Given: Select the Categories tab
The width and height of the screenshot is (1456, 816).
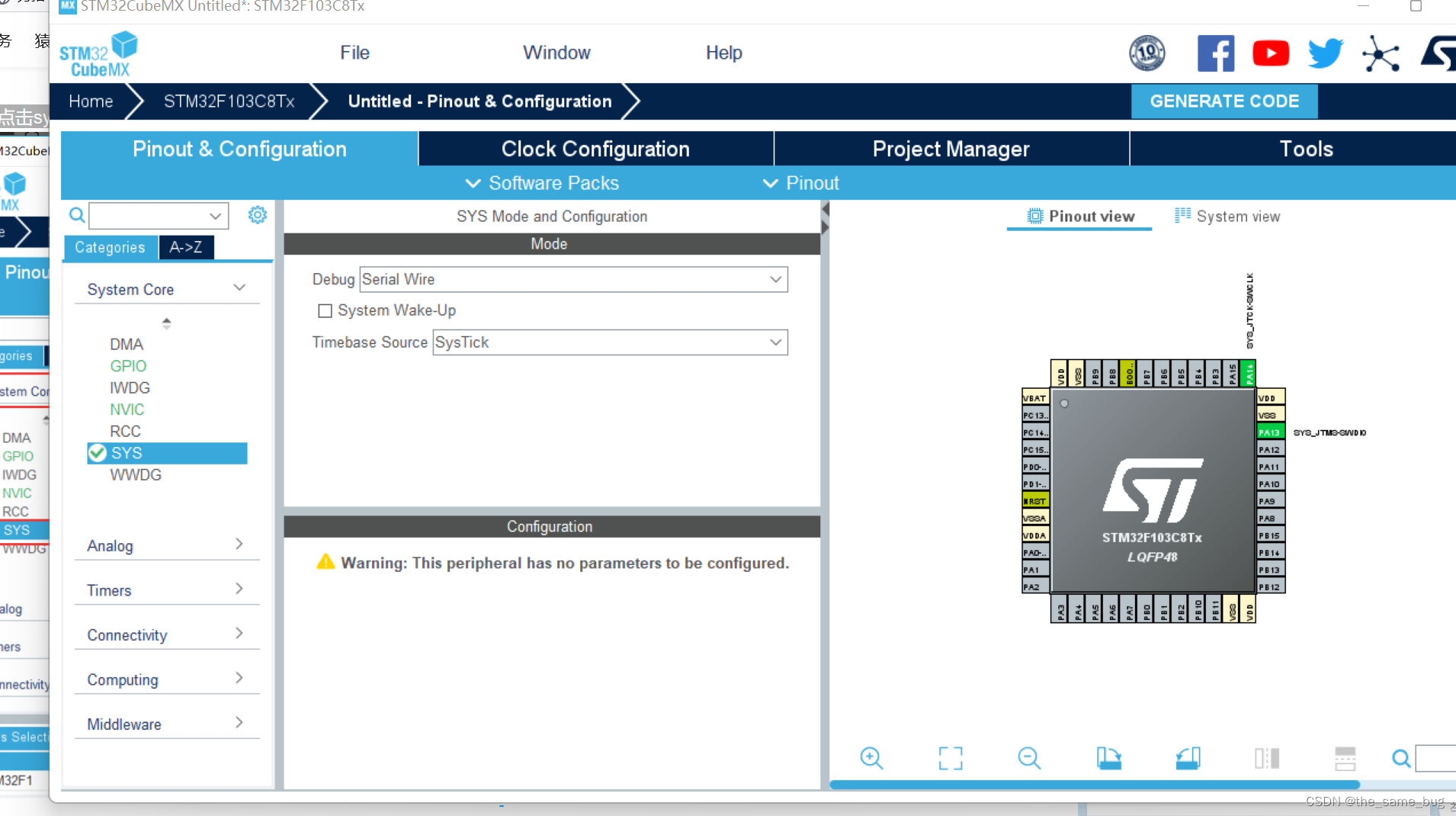Looking at the screenshot, I should click(x=111, y=247).
